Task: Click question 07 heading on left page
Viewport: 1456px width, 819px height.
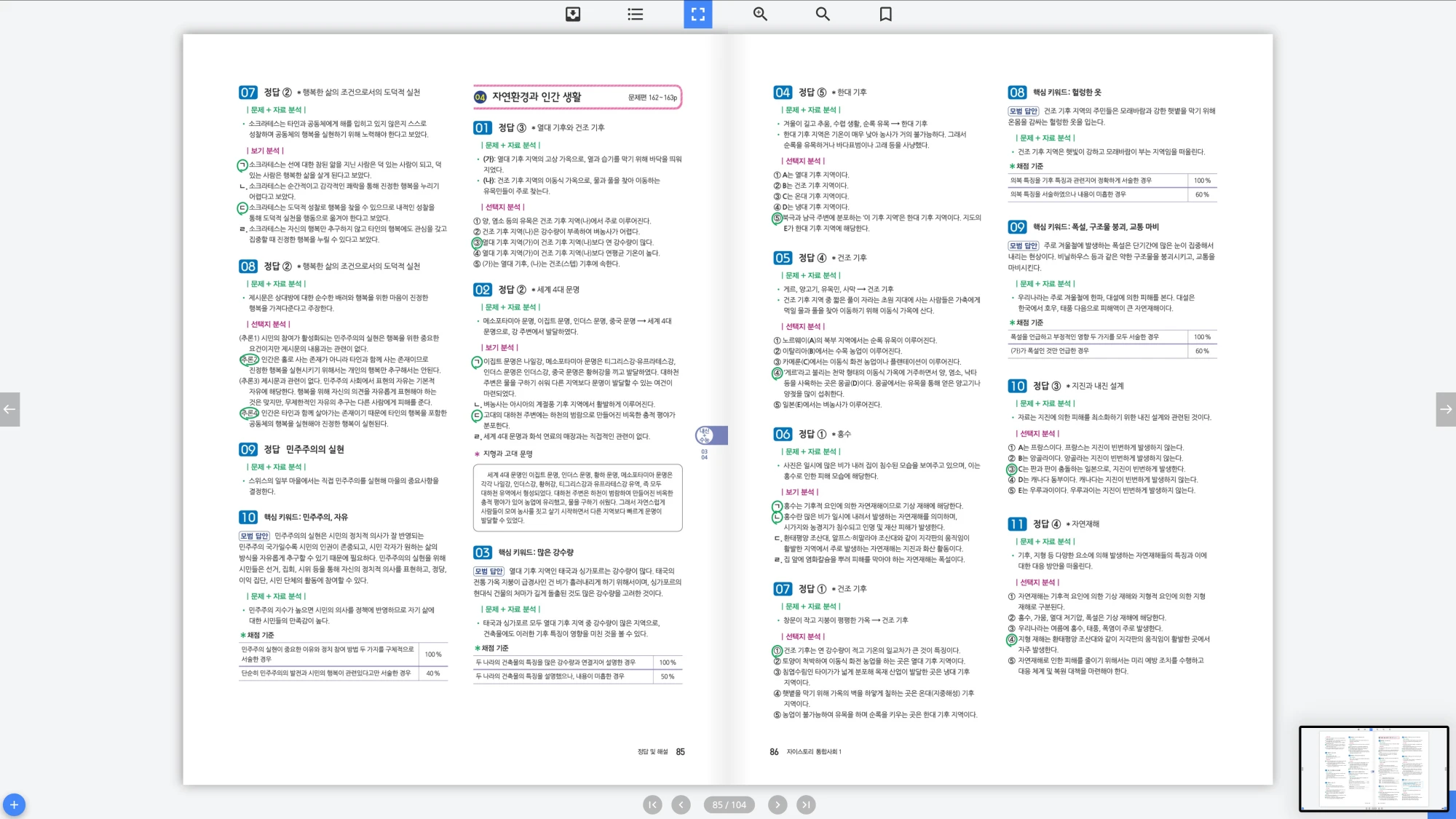Action: tap(248, 92)
